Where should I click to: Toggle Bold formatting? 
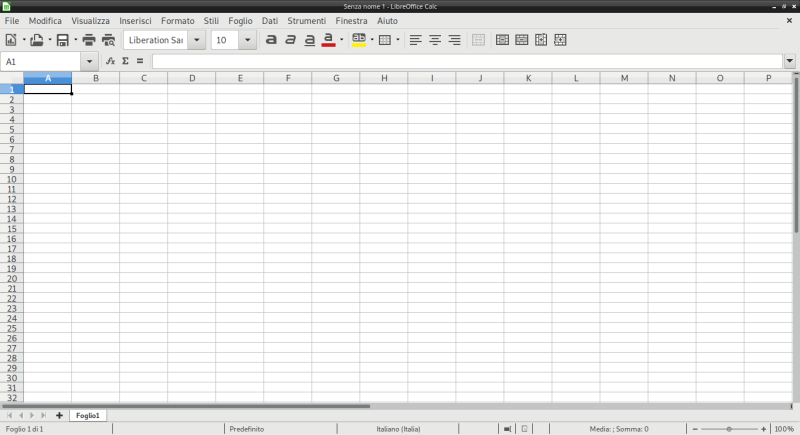(271, 40)
